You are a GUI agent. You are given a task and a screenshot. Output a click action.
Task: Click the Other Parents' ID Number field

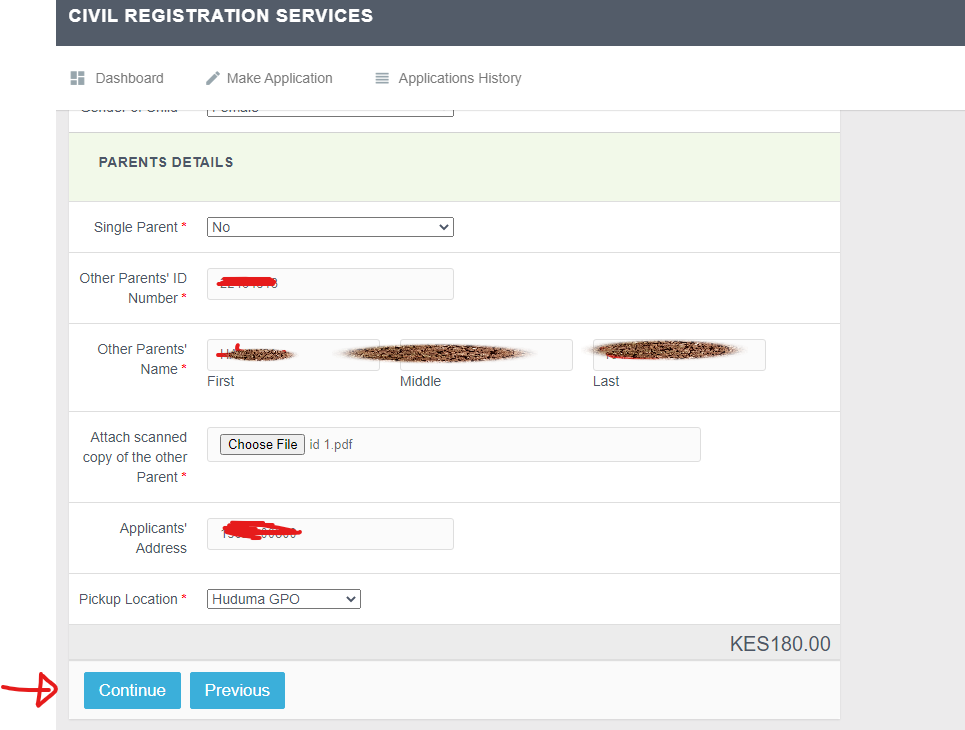(x=330, y=284)
